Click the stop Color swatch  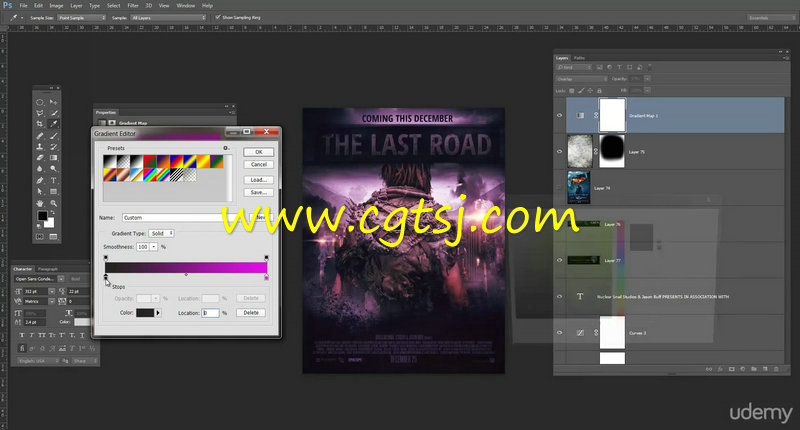[x=145, y=313]
